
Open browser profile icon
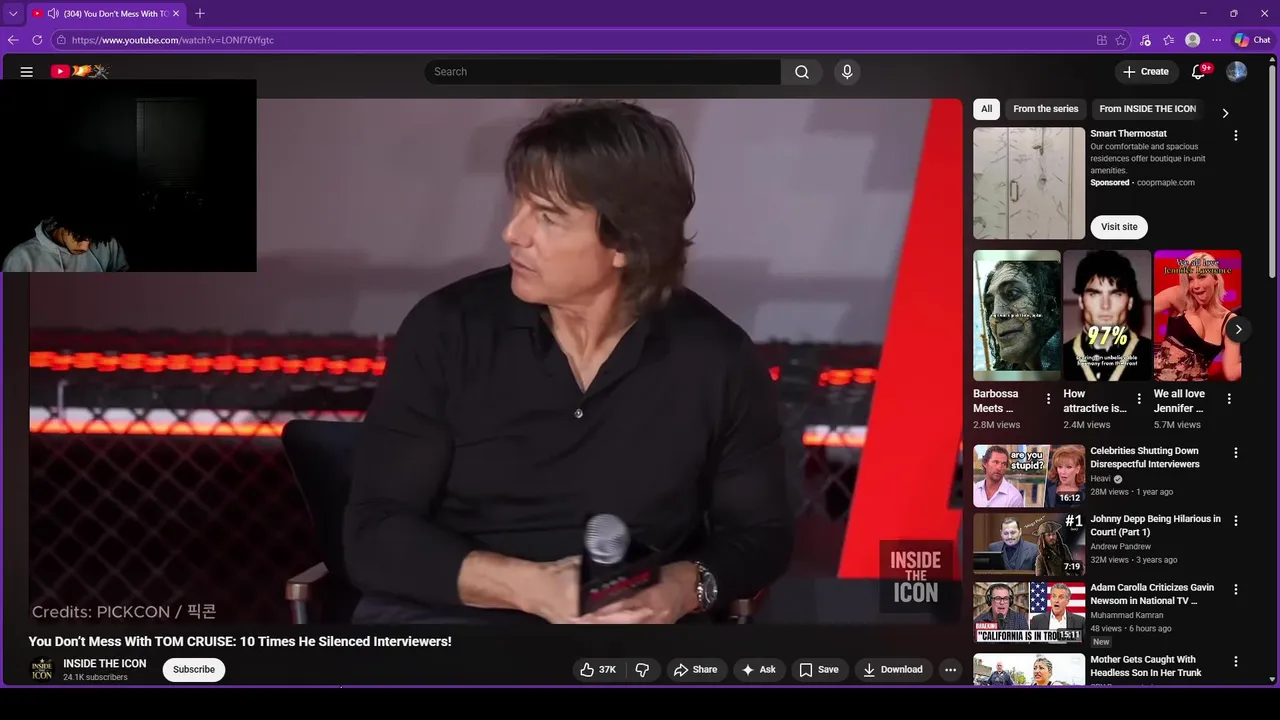(1192, 40)
